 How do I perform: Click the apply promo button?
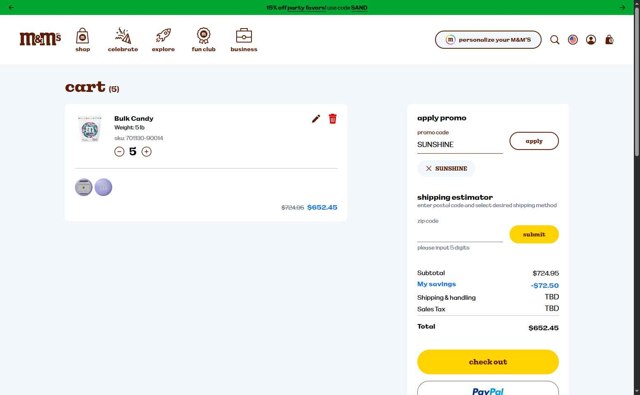pos(534,141)
